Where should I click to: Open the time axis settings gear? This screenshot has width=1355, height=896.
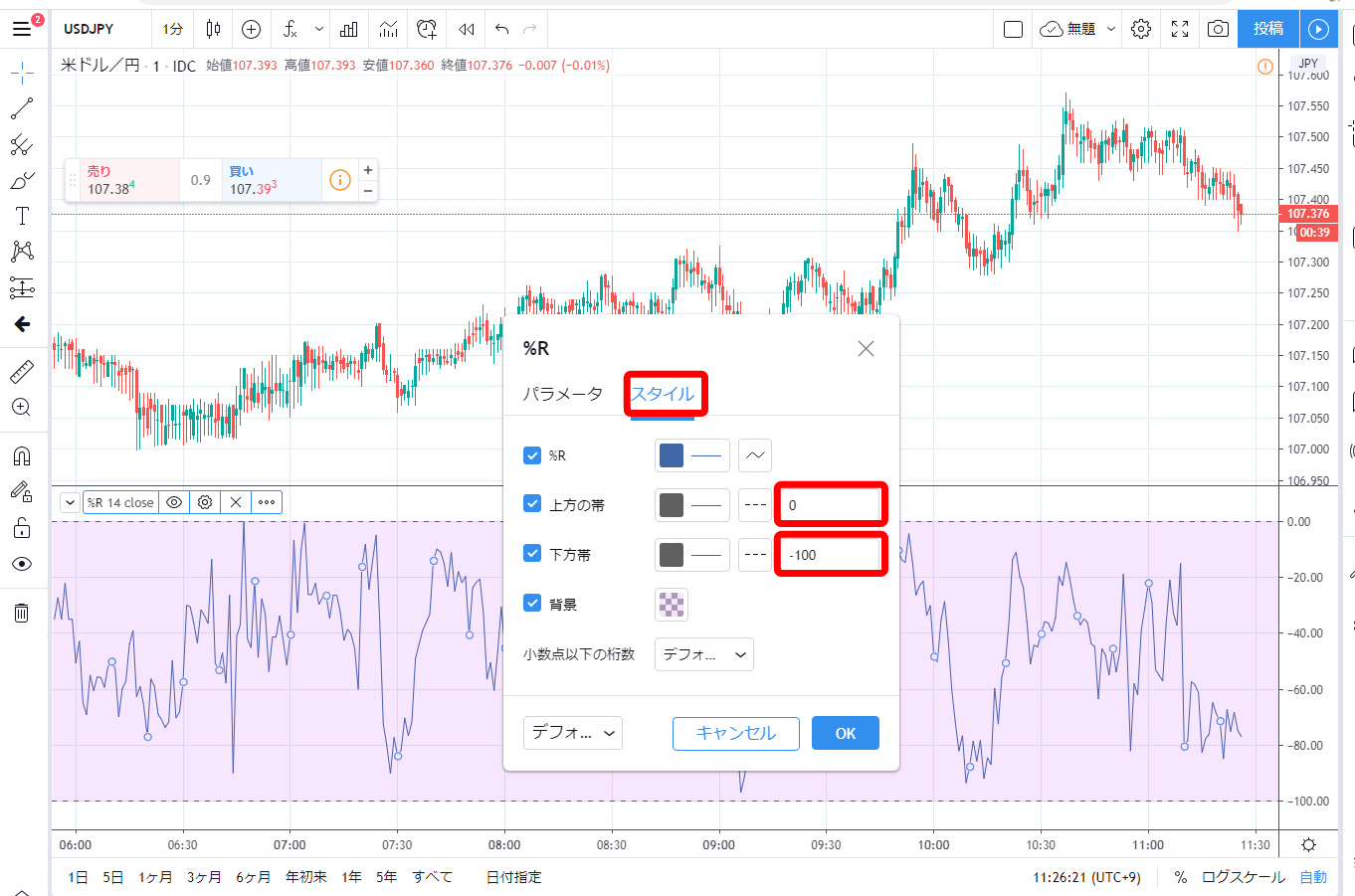coord(1308,845)
